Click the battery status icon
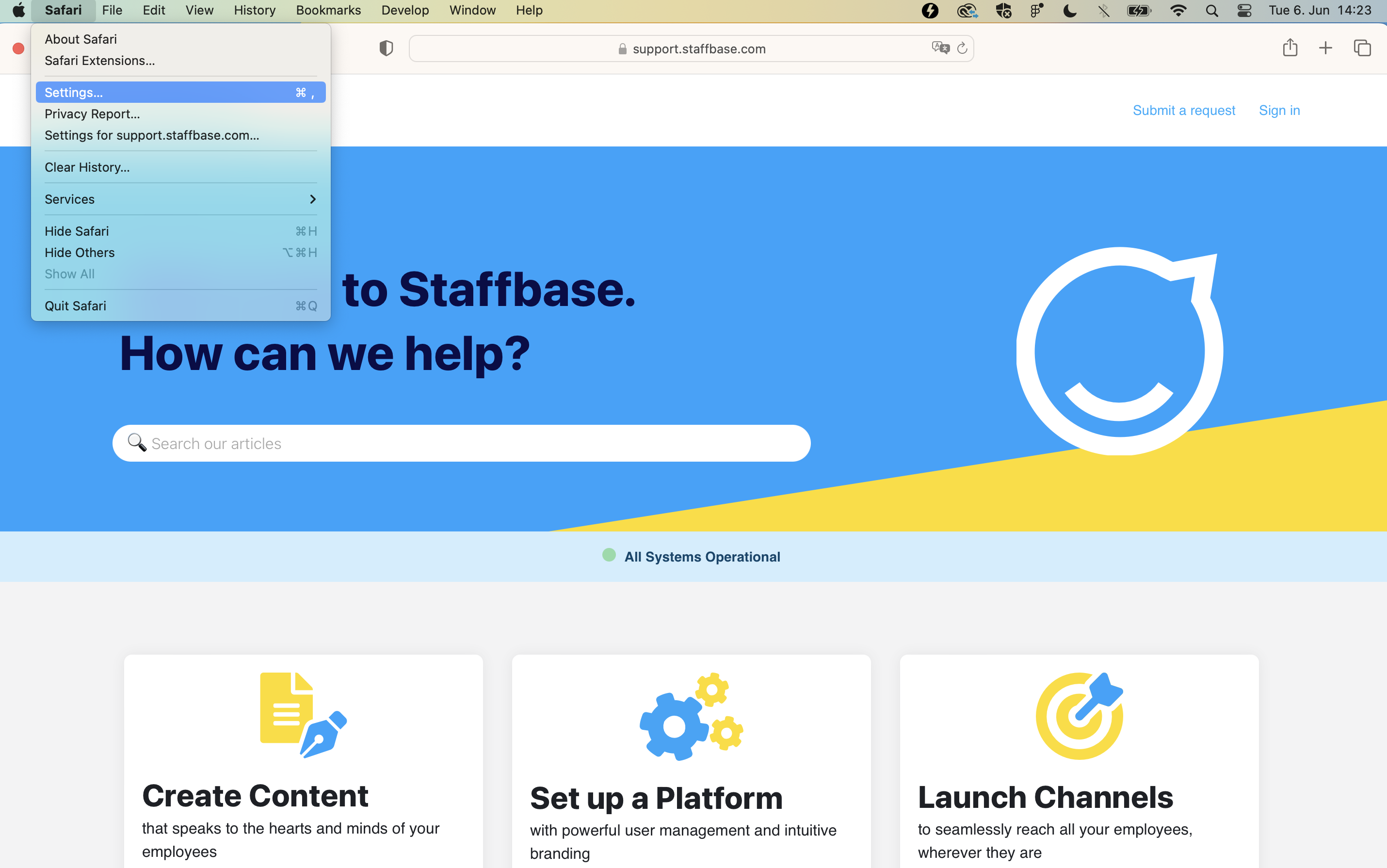 coord(1139,10)
